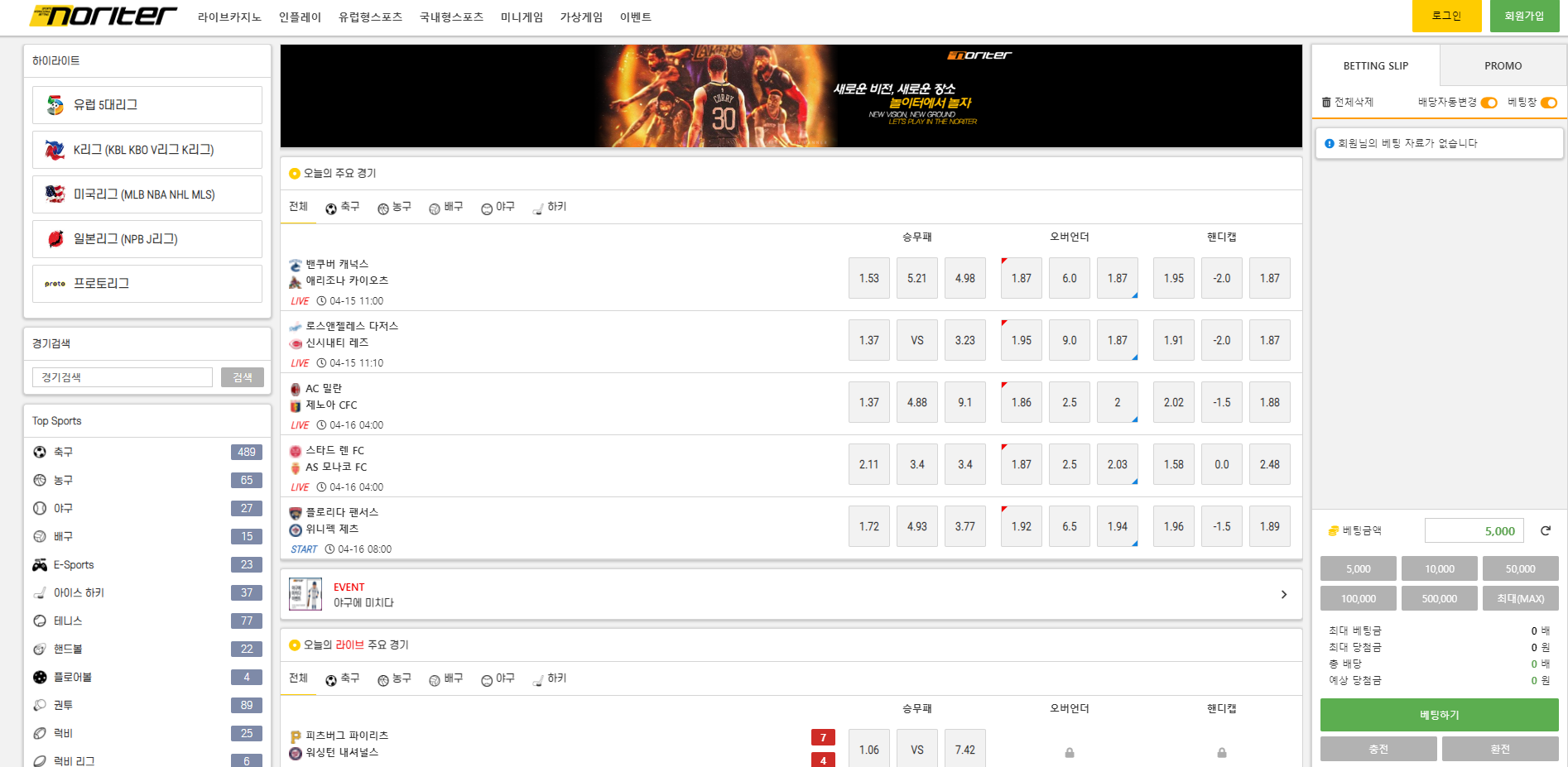The height and width of the screenshot is (767, 1568).
Task: Click the soccer ball icon in Top Sports
Action: [x=39, y=452]
